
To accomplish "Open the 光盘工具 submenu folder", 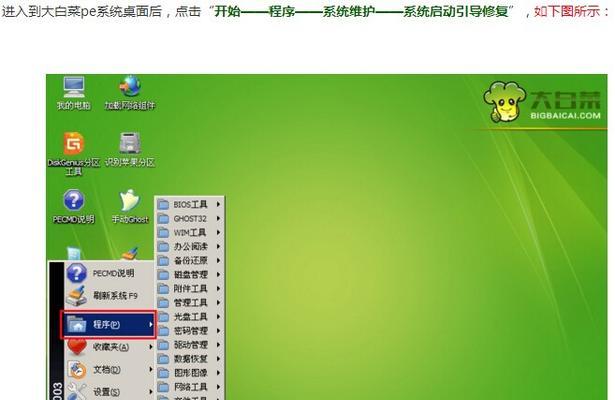I will click(190, 316).
